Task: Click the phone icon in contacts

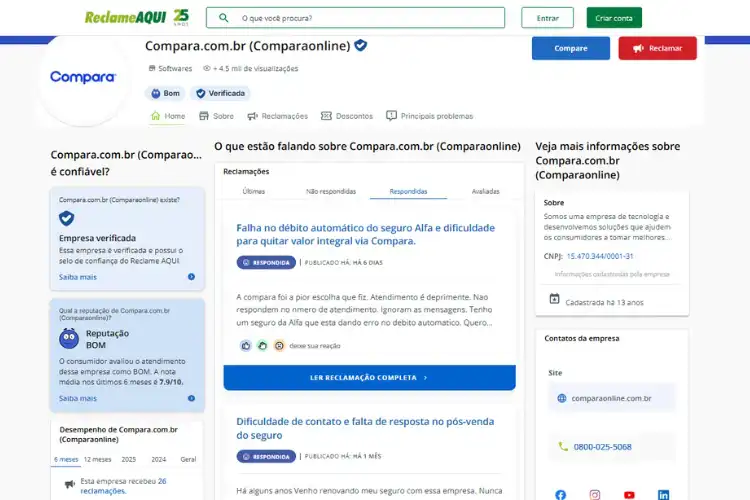Action: (563, 446)
